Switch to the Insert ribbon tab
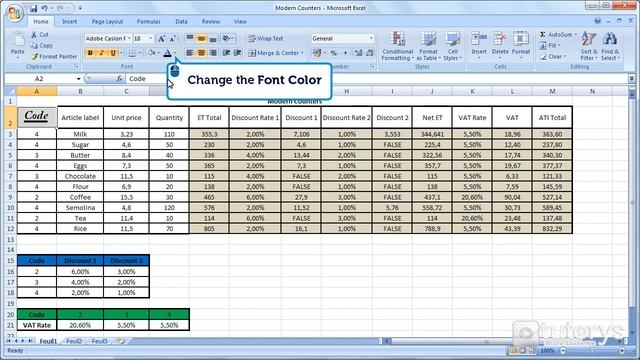Viewport: 640px width, 360px height. point(69,22)
